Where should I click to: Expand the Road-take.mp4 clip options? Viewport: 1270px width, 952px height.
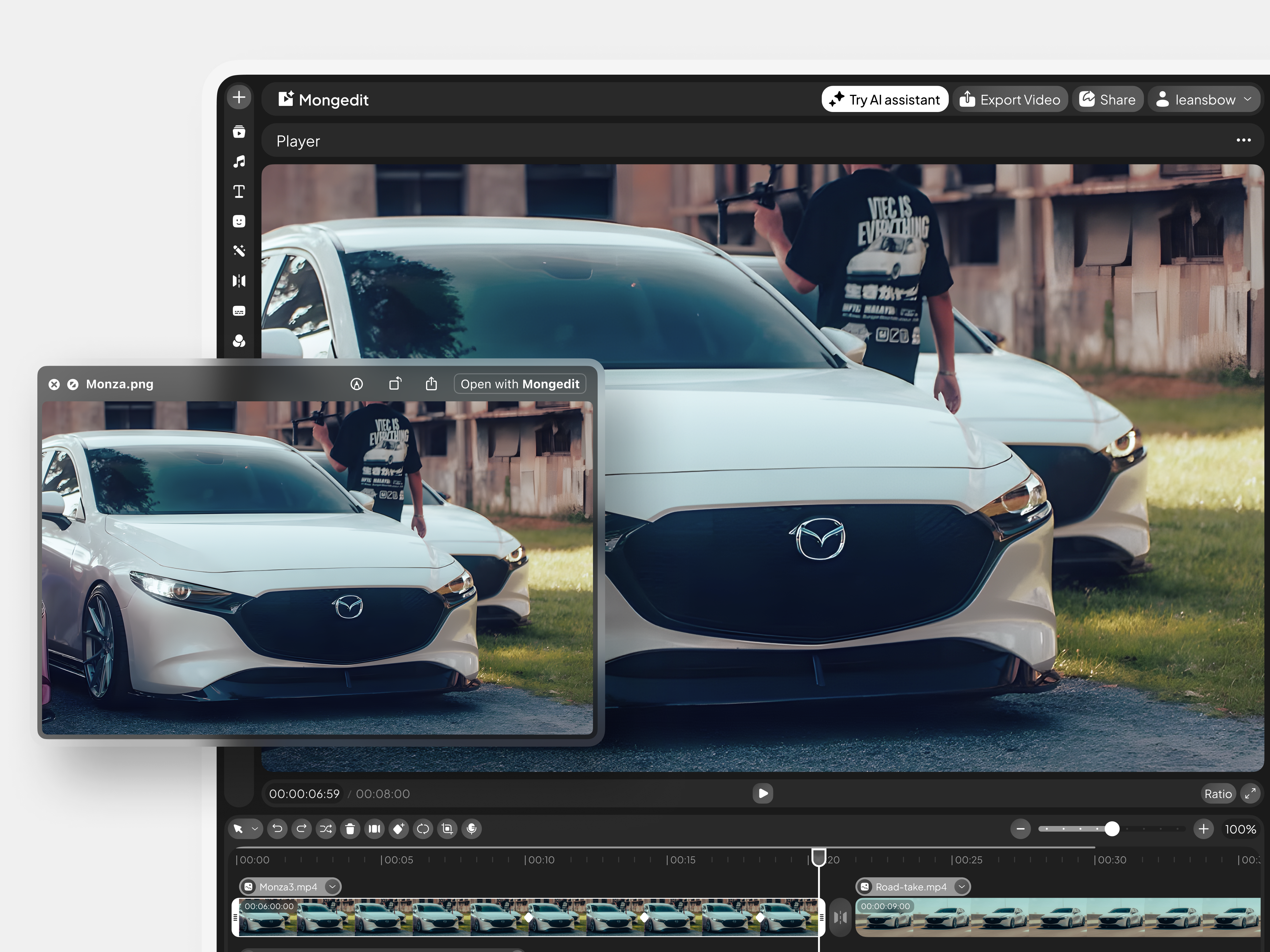click(x=962, y=887)
